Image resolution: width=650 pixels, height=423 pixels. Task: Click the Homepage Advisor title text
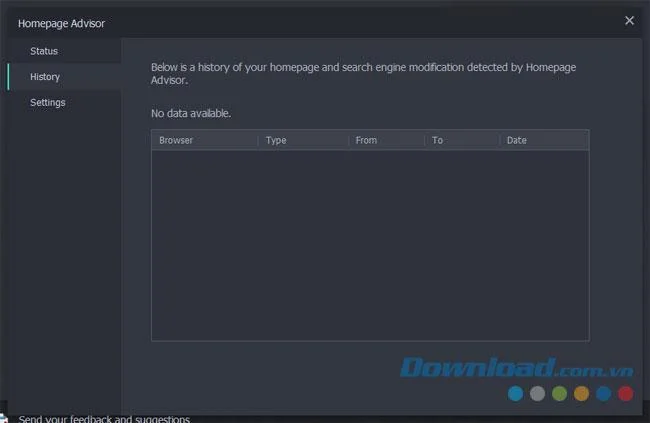pos(61,24)
